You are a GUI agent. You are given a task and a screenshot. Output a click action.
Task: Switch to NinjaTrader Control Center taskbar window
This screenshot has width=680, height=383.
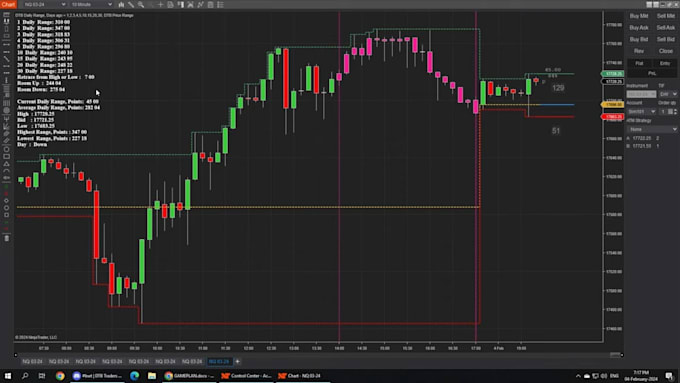(246, 376)
